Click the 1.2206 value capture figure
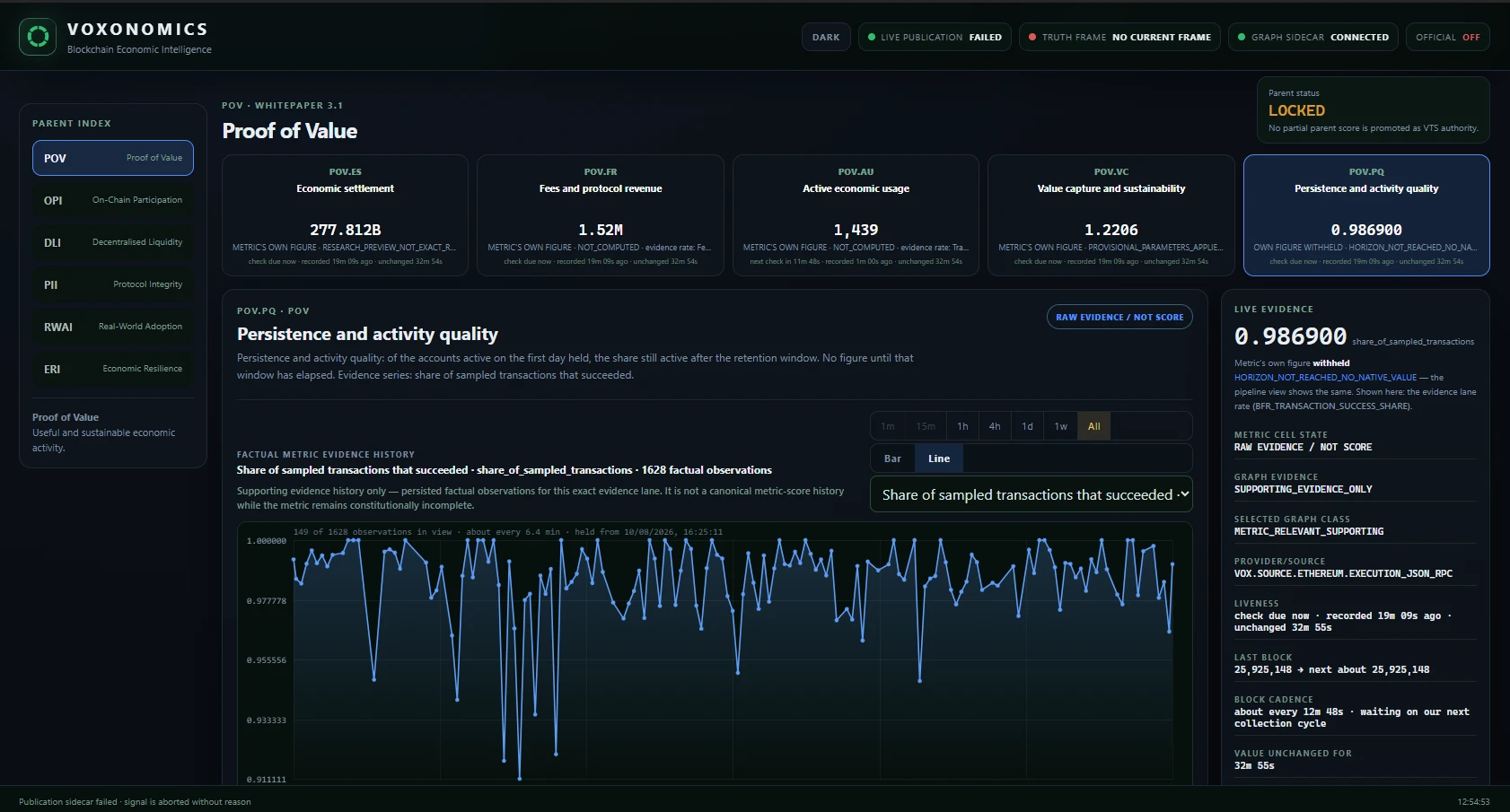This screenshot has height=812, width=1510. tap(1111, 230)
